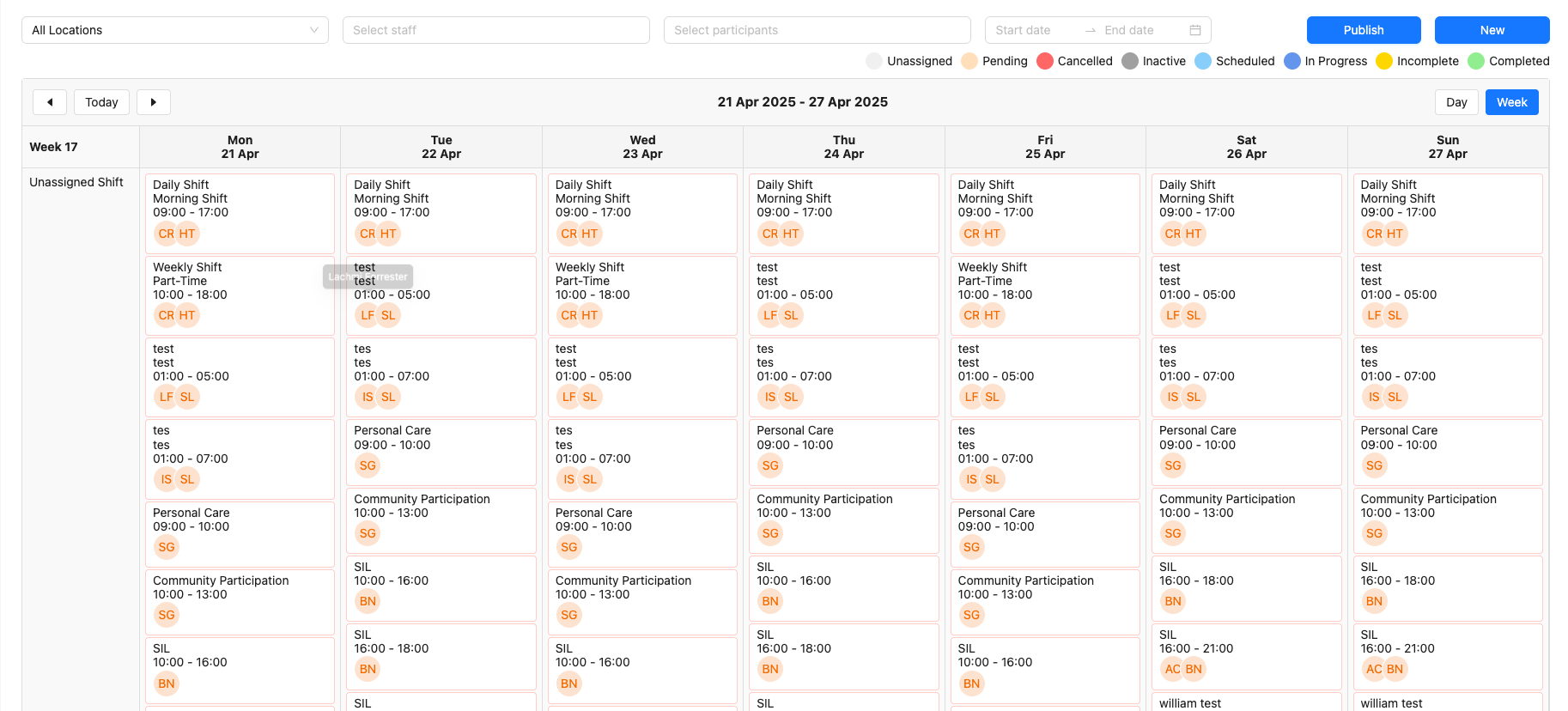Image resolution: width=1568 pixels, height=711 pixels.
Task: Click AC avatar in Saturday SIL 16:00-21:00 shift
Action: tap(1172, 669)
